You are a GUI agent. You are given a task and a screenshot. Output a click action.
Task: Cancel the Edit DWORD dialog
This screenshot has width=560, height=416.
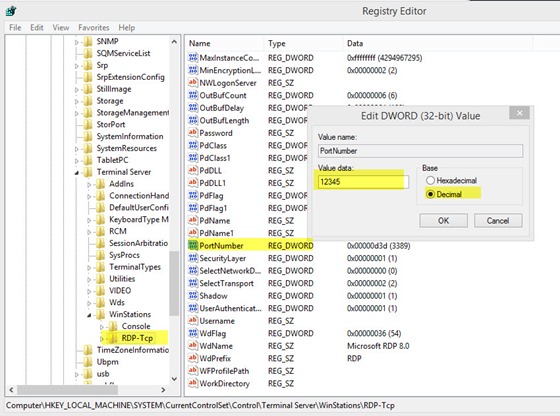(x=498, y=221)
